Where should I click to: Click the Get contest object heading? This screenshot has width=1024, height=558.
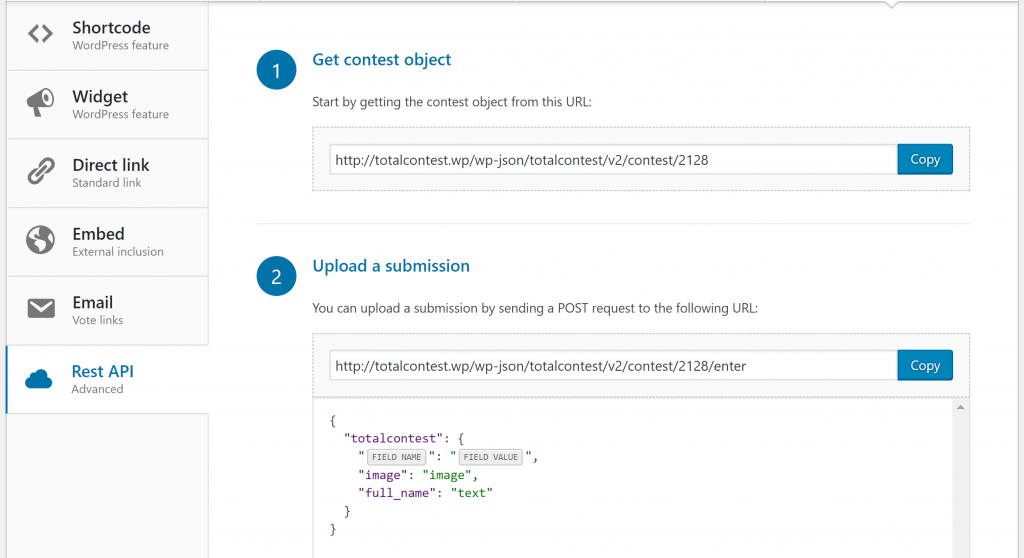pyautogui.click(x=381, y=59)
